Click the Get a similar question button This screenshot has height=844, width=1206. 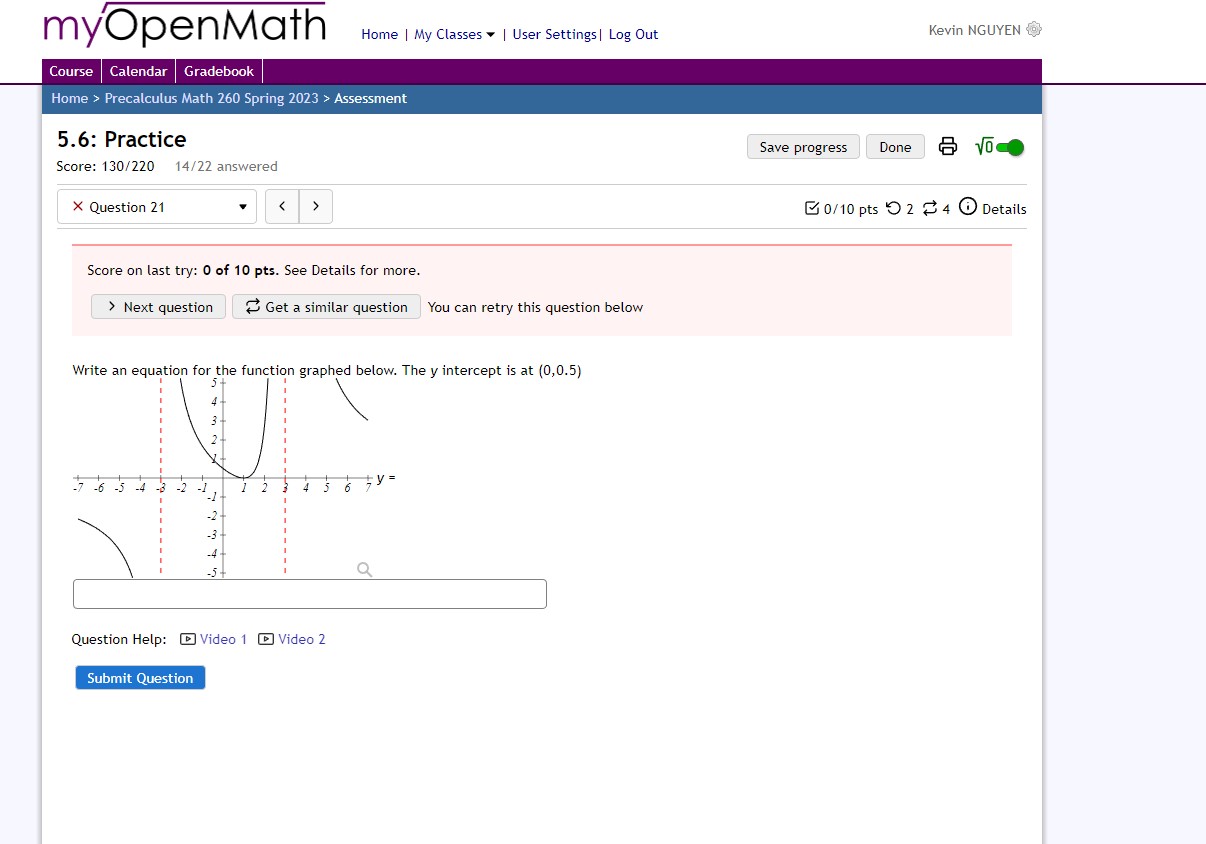click(326, 307)
